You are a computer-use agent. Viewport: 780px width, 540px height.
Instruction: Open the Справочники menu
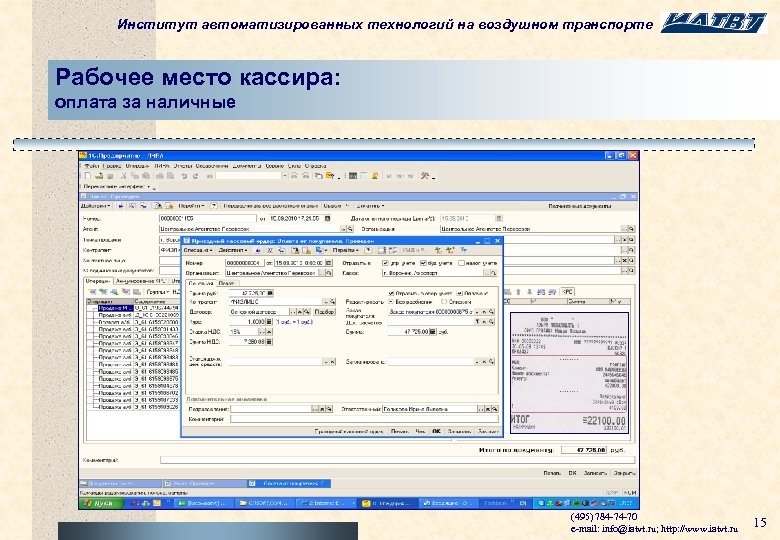tap(212, 166)
